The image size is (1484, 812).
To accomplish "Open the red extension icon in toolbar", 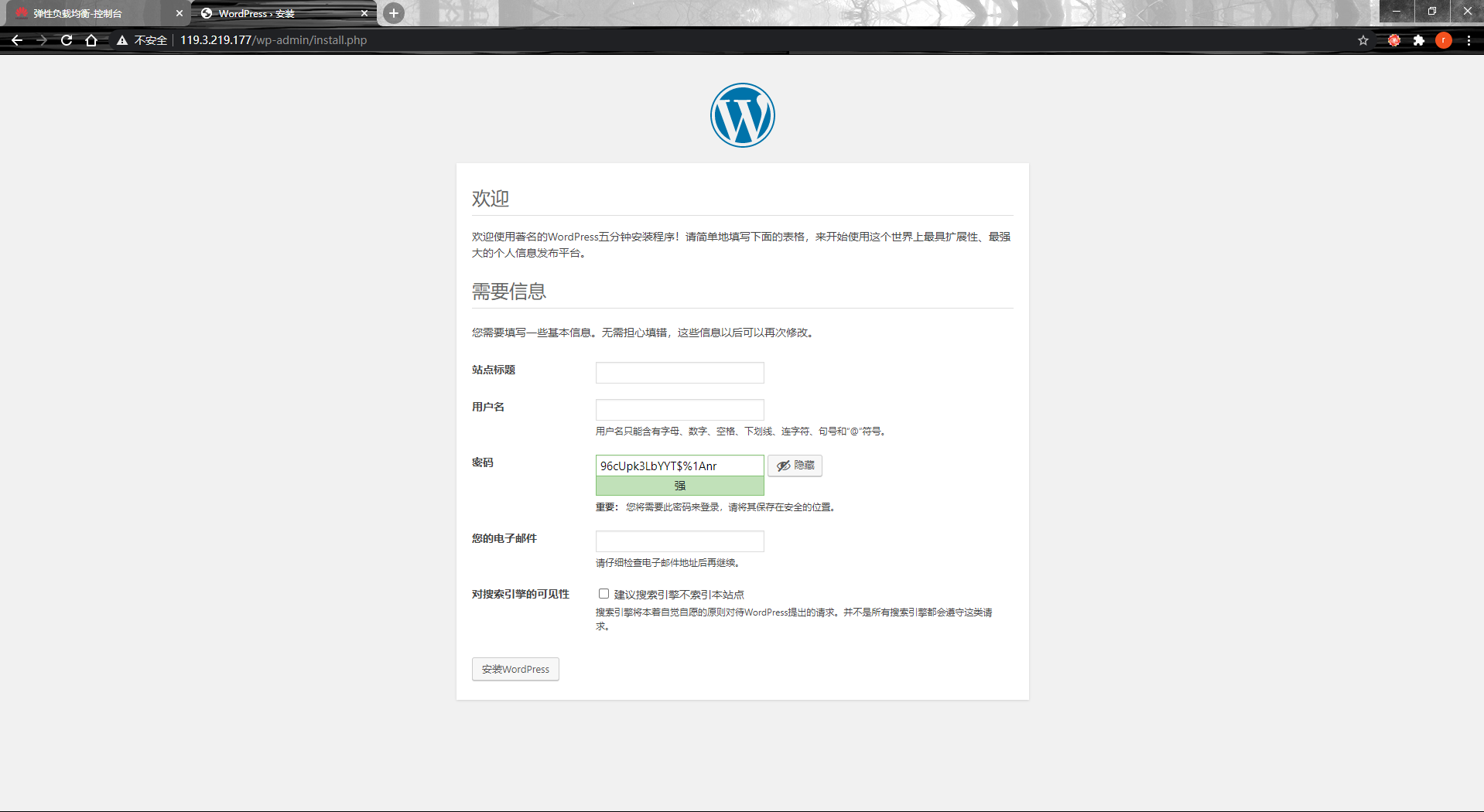I will click(x=1394, y=40).
